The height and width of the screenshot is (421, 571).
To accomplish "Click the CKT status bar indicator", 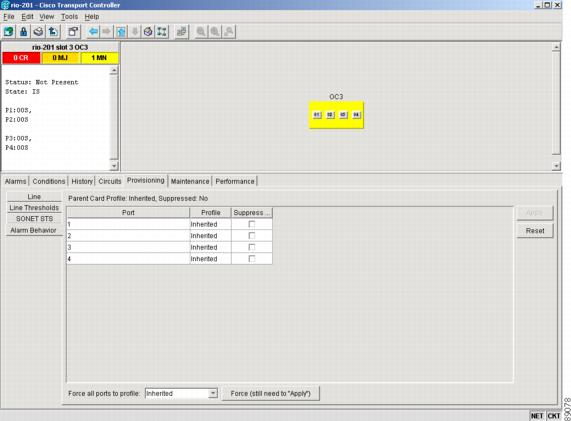I will coord(554,416).
